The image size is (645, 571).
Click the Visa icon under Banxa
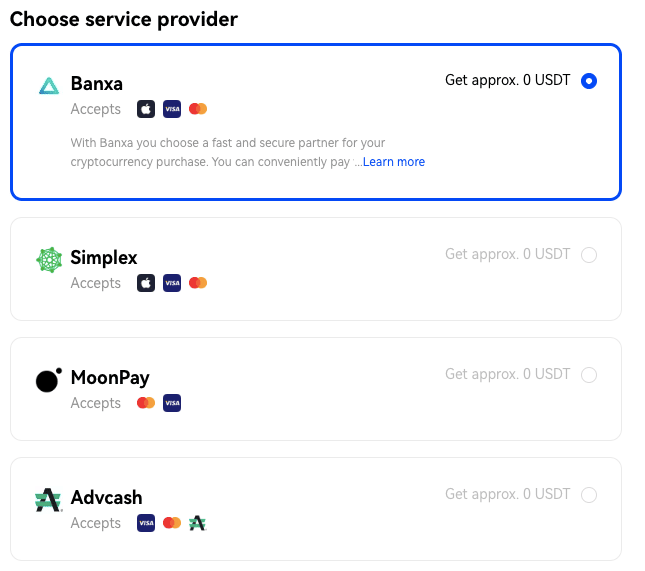(x=172, y=109)
